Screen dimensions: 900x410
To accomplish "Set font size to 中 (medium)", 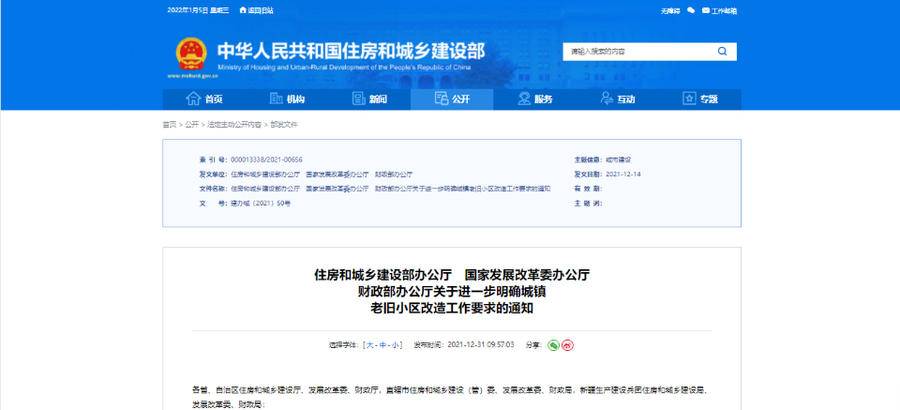I will (x=383, y=344).
